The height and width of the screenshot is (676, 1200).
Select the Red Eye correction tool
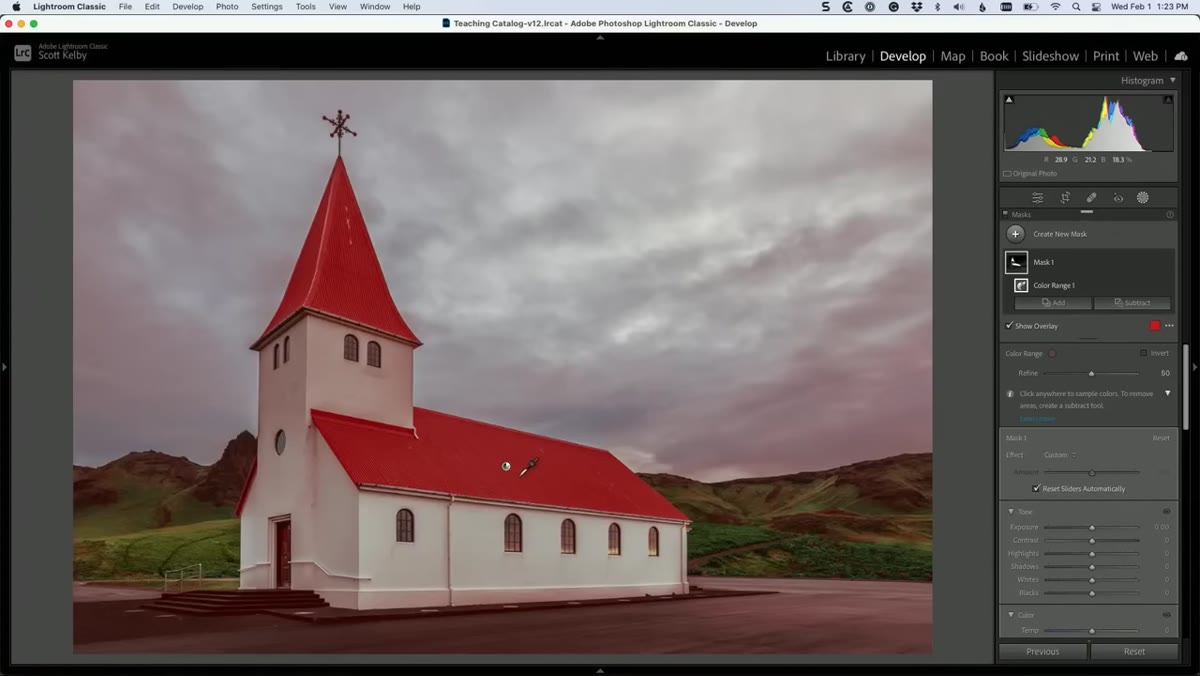pyautogui.click(x=1118, y=198)
